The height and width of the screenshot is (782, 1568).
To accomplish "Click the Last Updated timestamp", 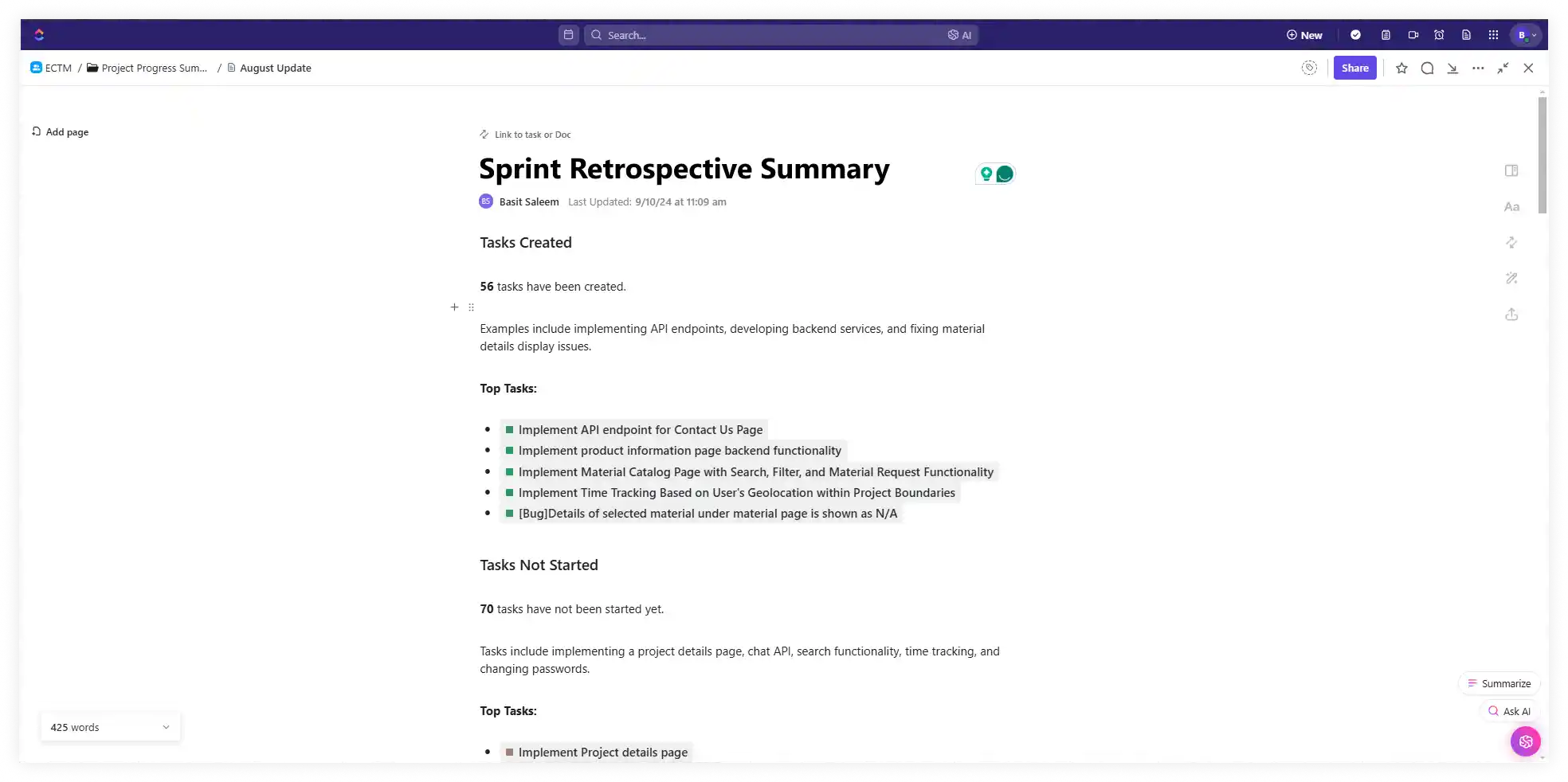I will [x=647, y=202].
